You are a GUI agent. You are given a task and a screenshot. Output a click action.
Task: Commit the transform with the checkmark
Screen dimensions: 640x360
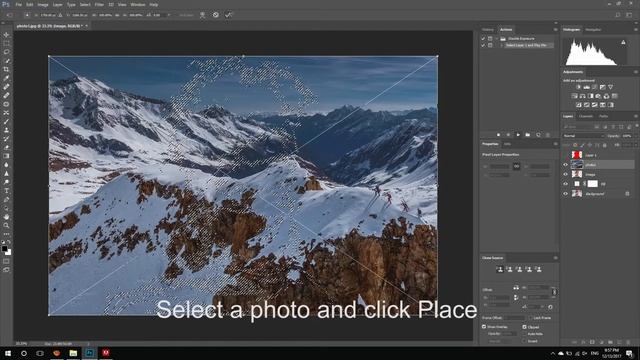point(228,15)
